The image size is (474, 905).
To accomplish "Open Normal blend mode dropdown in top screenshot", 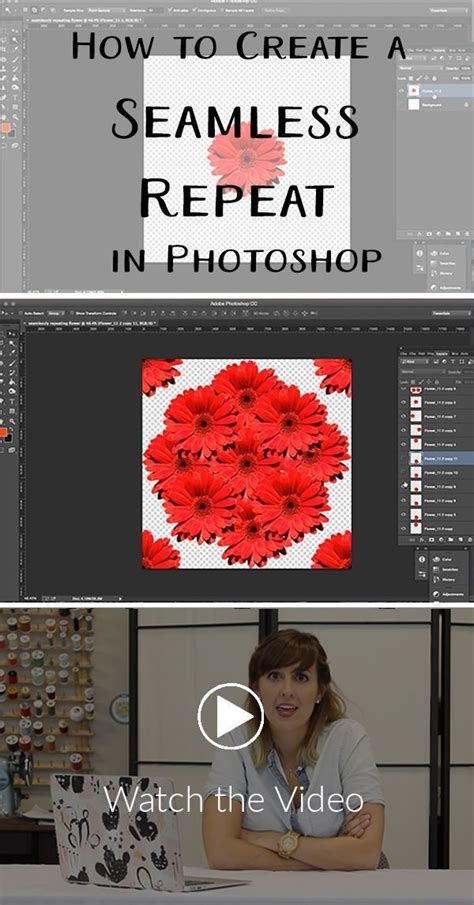I will pyautogui.click(x=420, y=68).
